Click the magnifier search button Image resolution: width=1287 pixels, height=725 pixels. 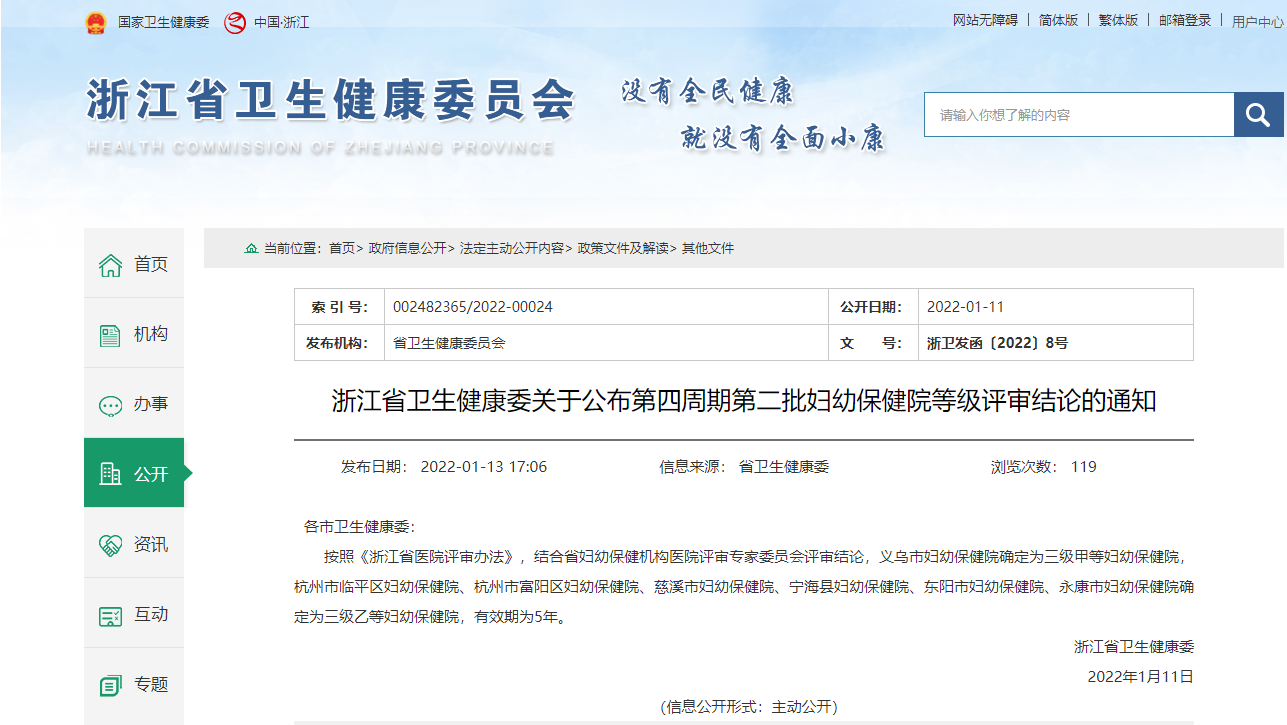(x=1258, y=115)
